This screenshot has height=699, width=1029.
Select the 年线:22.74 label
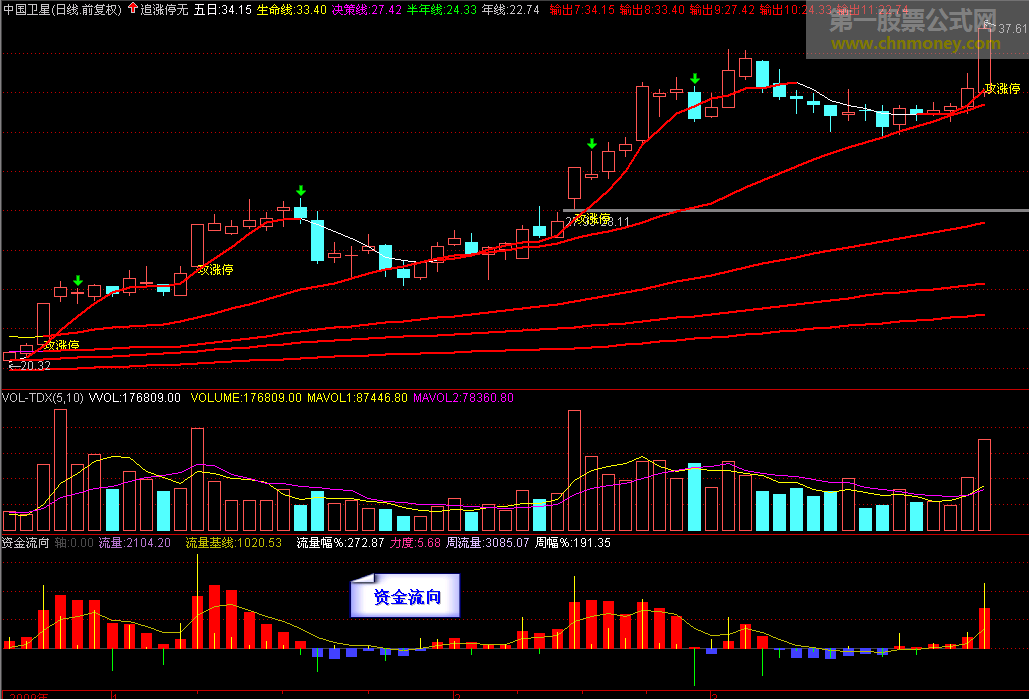coord(511,10)
